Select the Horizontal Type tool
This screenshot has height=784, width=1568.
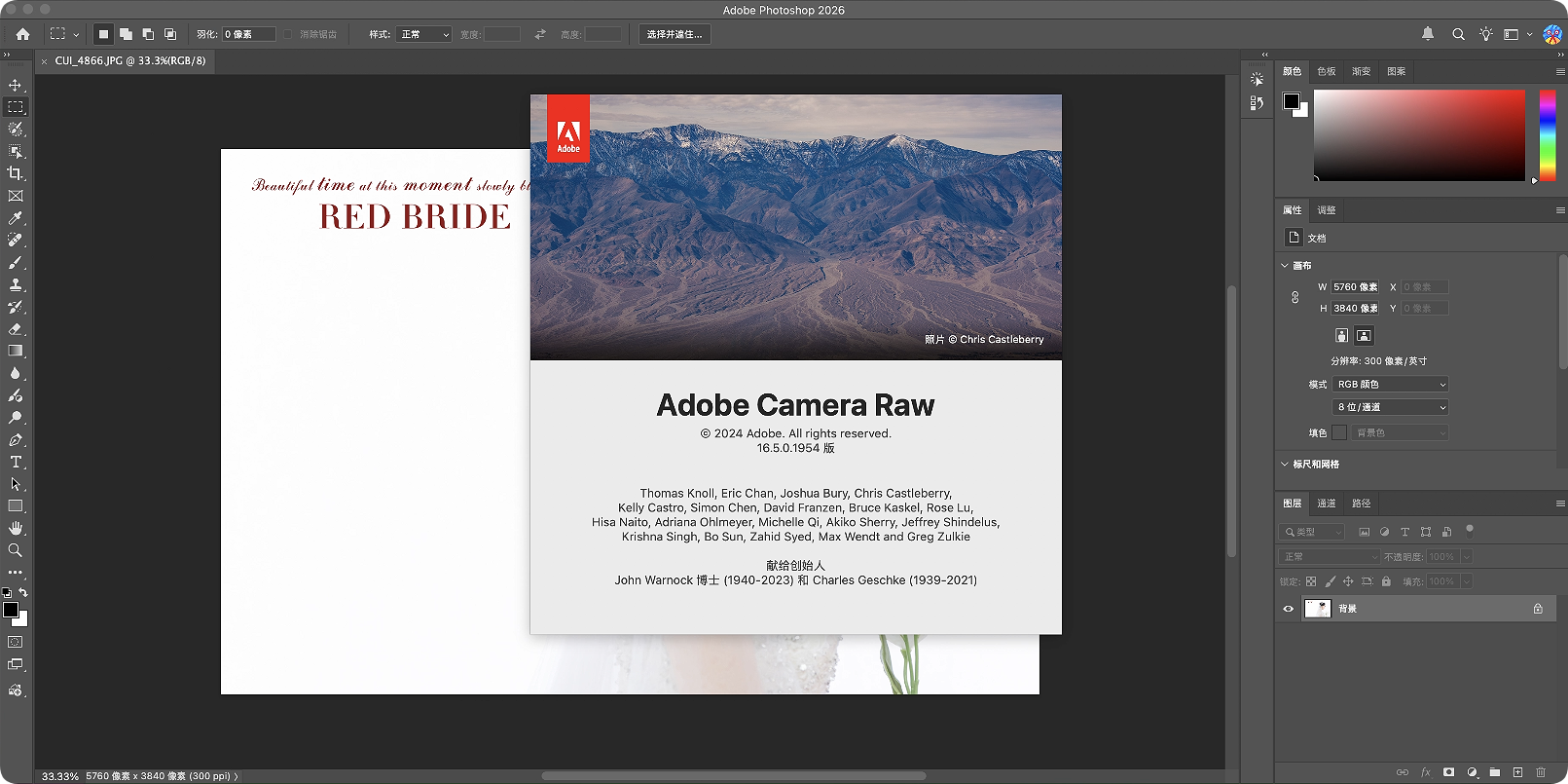tap(16, 462)
